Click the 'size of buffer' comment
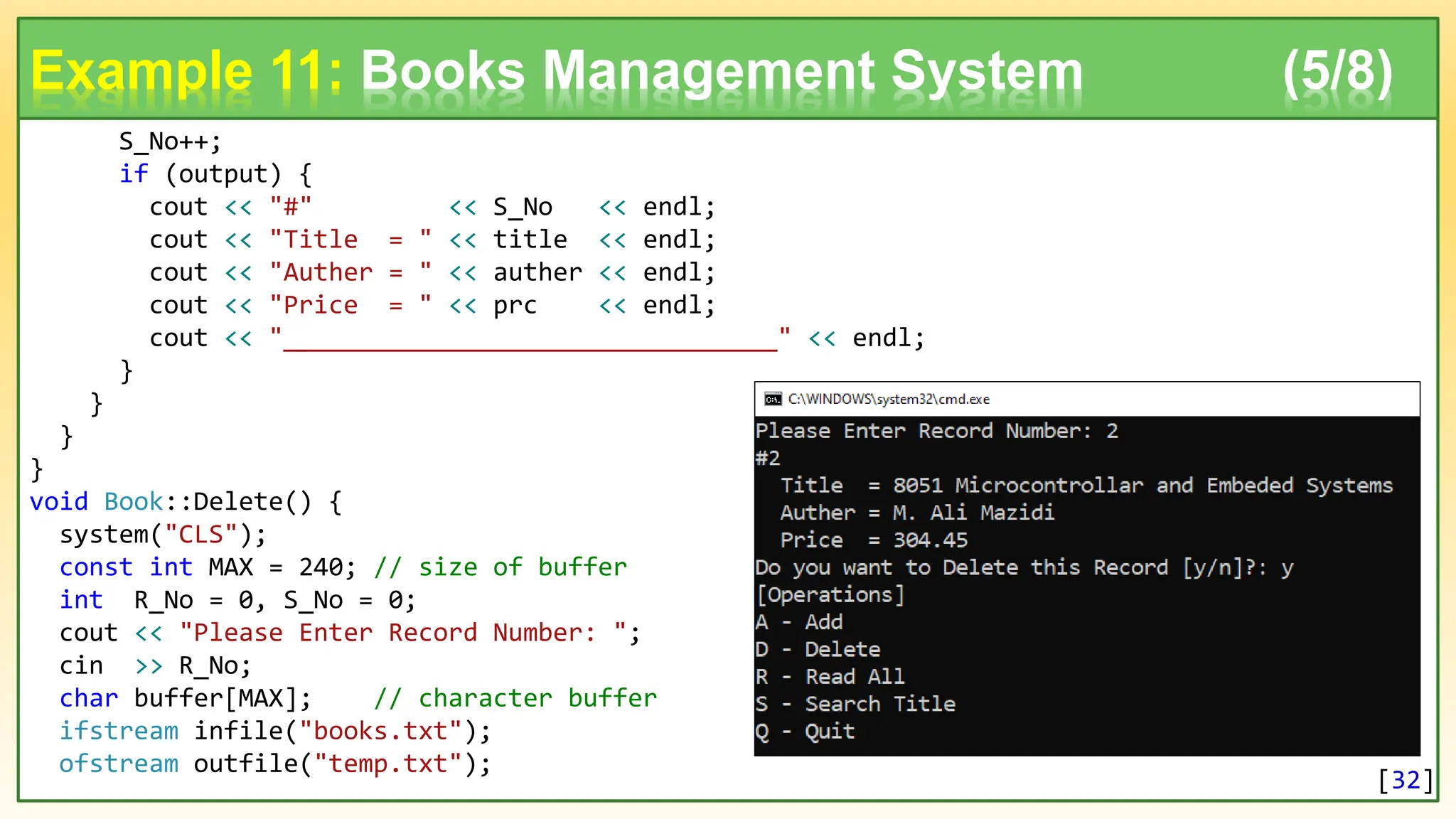Screen dimensions: 1456x819 point(500,567)
